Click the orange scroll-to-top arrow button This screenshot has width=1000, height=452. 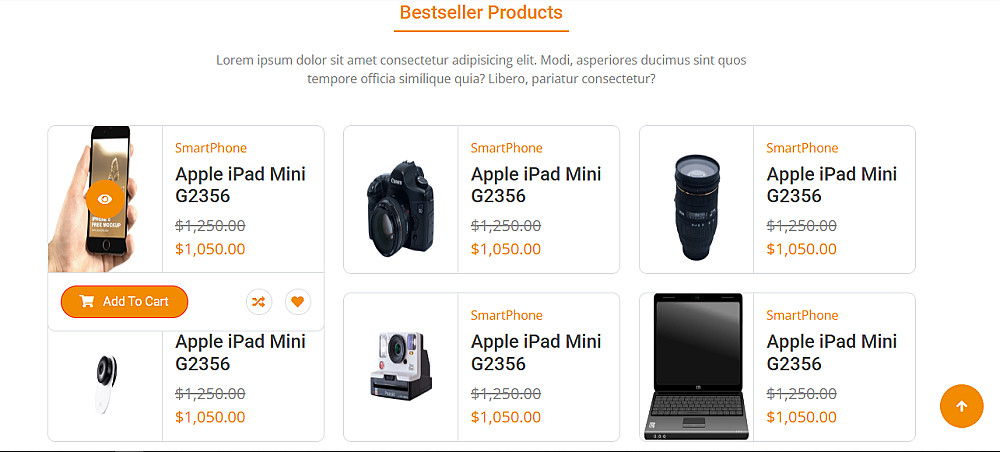pyautogui.click(x=962, y=406)
